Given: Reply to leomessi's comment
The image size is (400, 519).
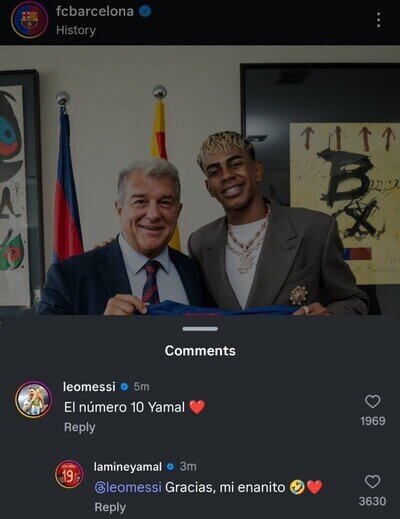Looking at the screenshot, I should (x=80, y=427).
